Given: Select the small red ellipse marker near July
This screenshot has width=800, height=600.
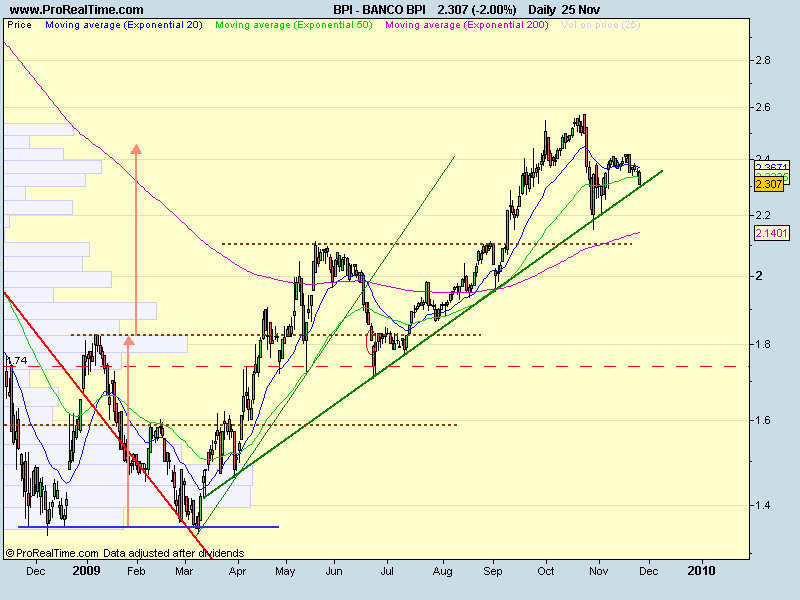Looking at the screenshot, I should pos(370,342).
